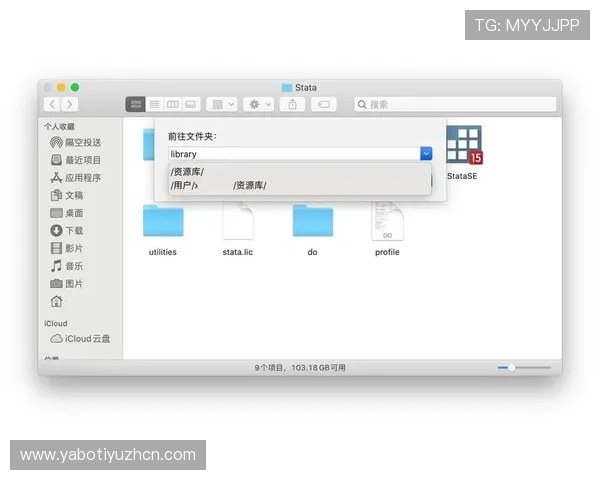Image resolution: width=600 pixels, height=480 pixels.
Task: Switch to gallery view mode
Action: click(x=191, y=104)
